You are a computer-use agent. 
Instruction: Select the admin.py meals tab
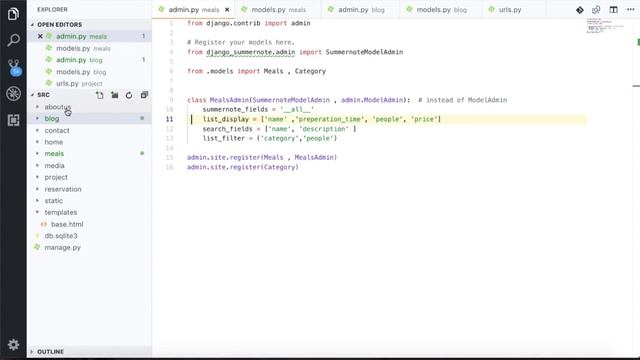(x=193, y=9)
